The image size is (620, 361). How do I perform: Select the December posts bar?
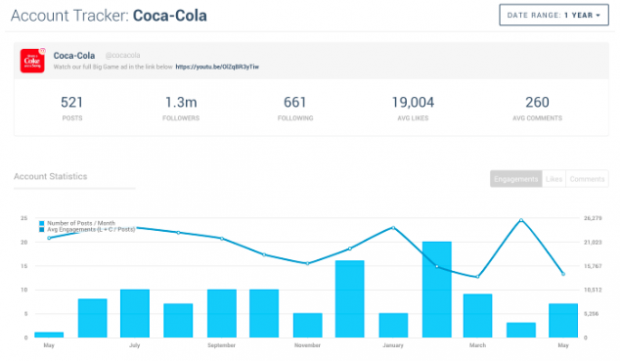coord(350,299)
